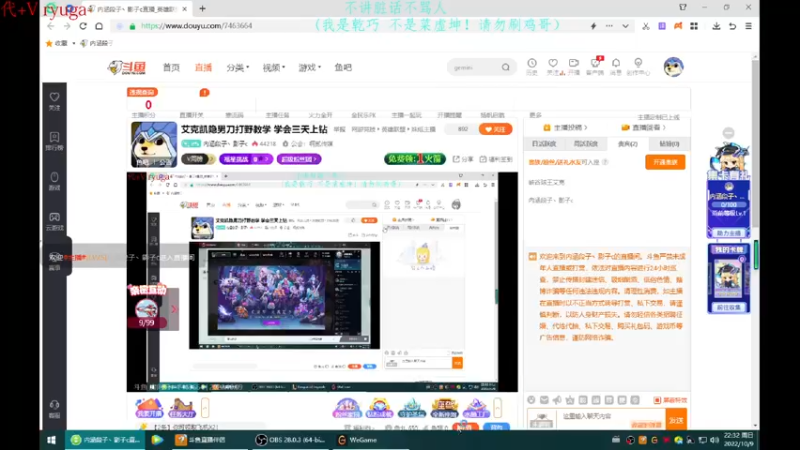Click the browser refresh button
Screen dimensions: 800x450
(83, 26)
